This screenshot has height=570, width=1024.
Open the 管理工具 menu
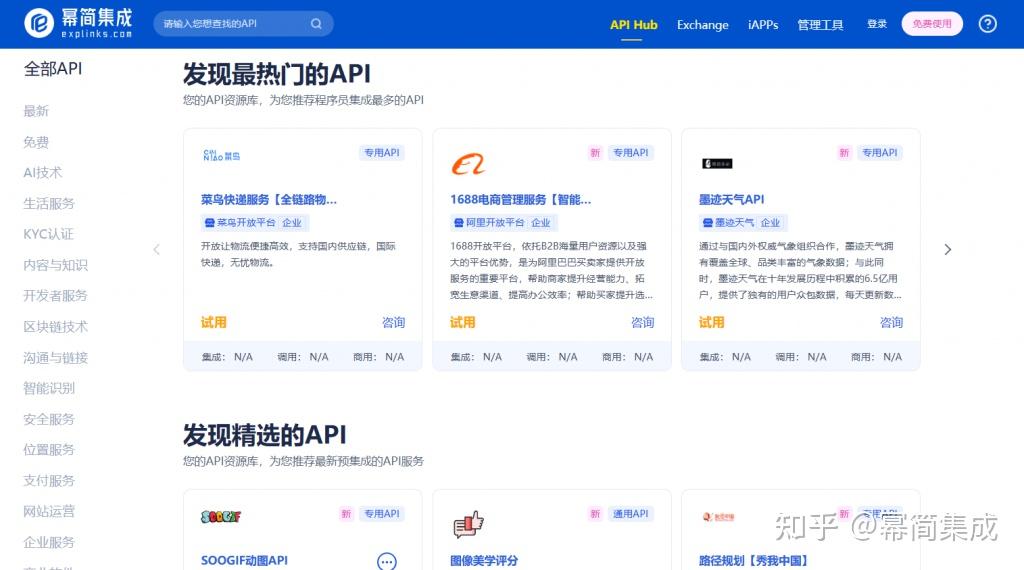[x=820, y=25]
